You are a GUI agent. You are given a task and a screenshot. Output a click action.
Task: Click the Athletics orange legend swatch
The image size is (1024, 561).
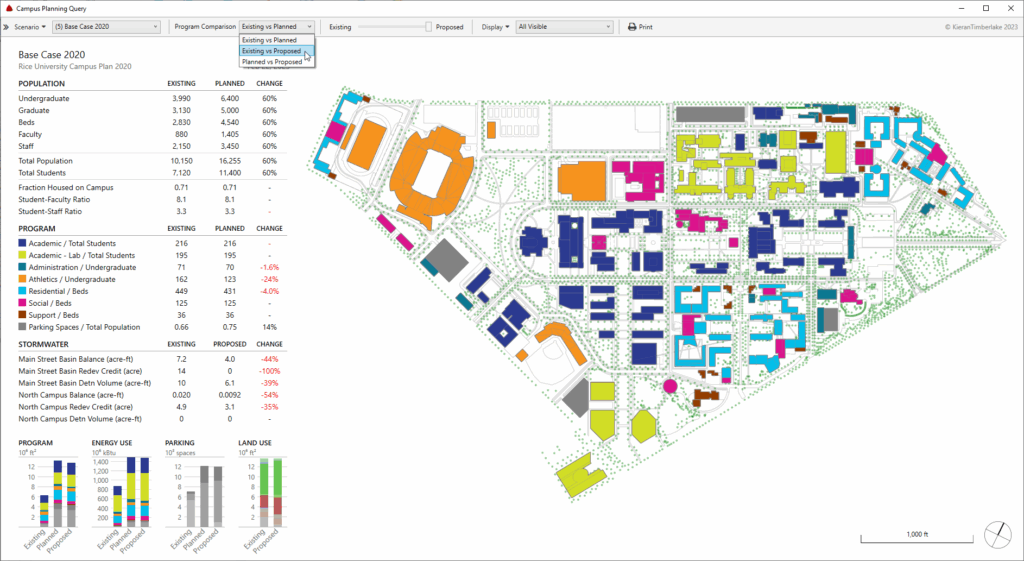click(x=23, y=281)
